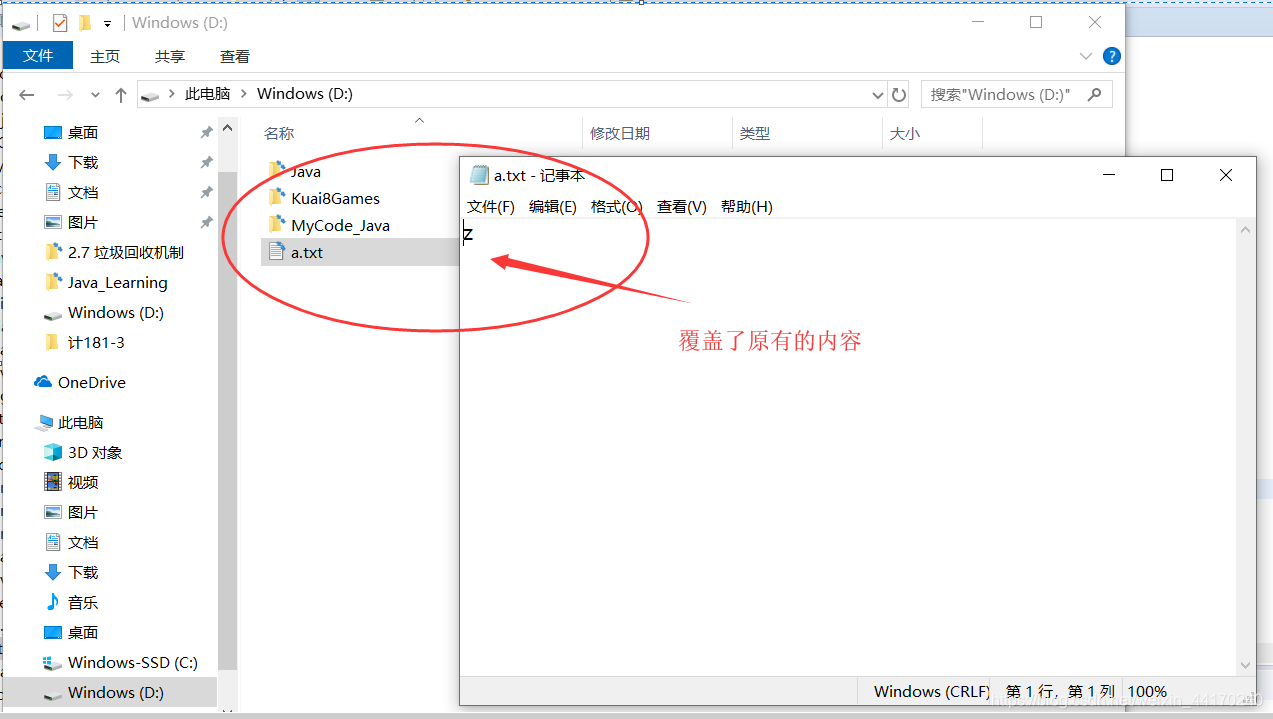Click the Explorer back arrow

[x=27, y=95]
